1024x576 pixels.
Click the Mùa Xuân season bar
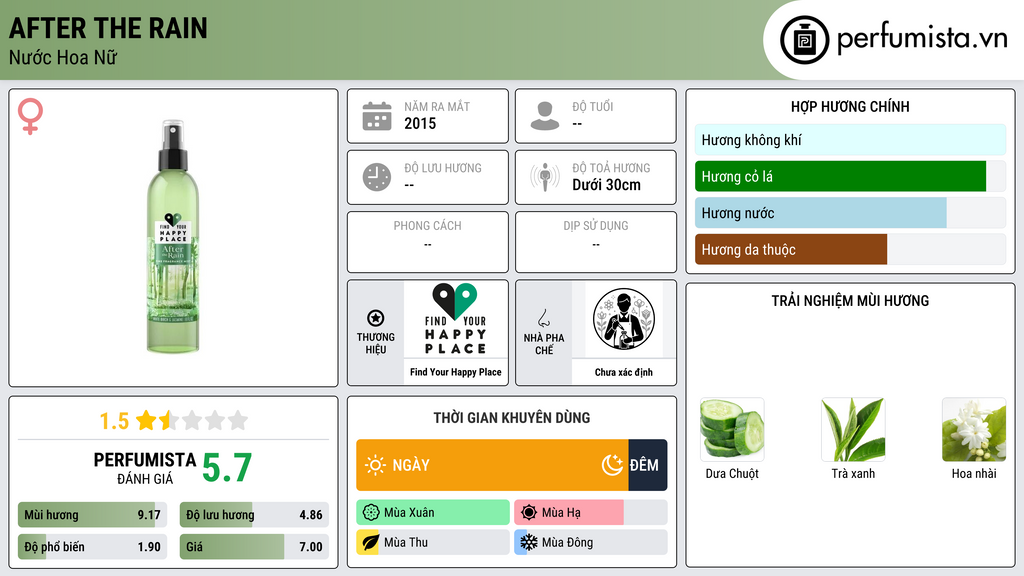pyautogui.click(x=433, y=513)
